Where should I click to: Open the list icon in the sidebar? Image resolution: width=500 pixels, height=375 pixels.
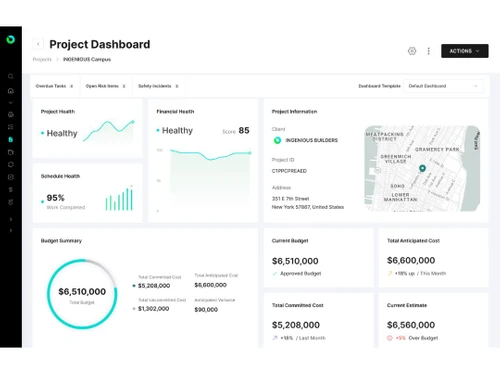click(x=11, y=127)
